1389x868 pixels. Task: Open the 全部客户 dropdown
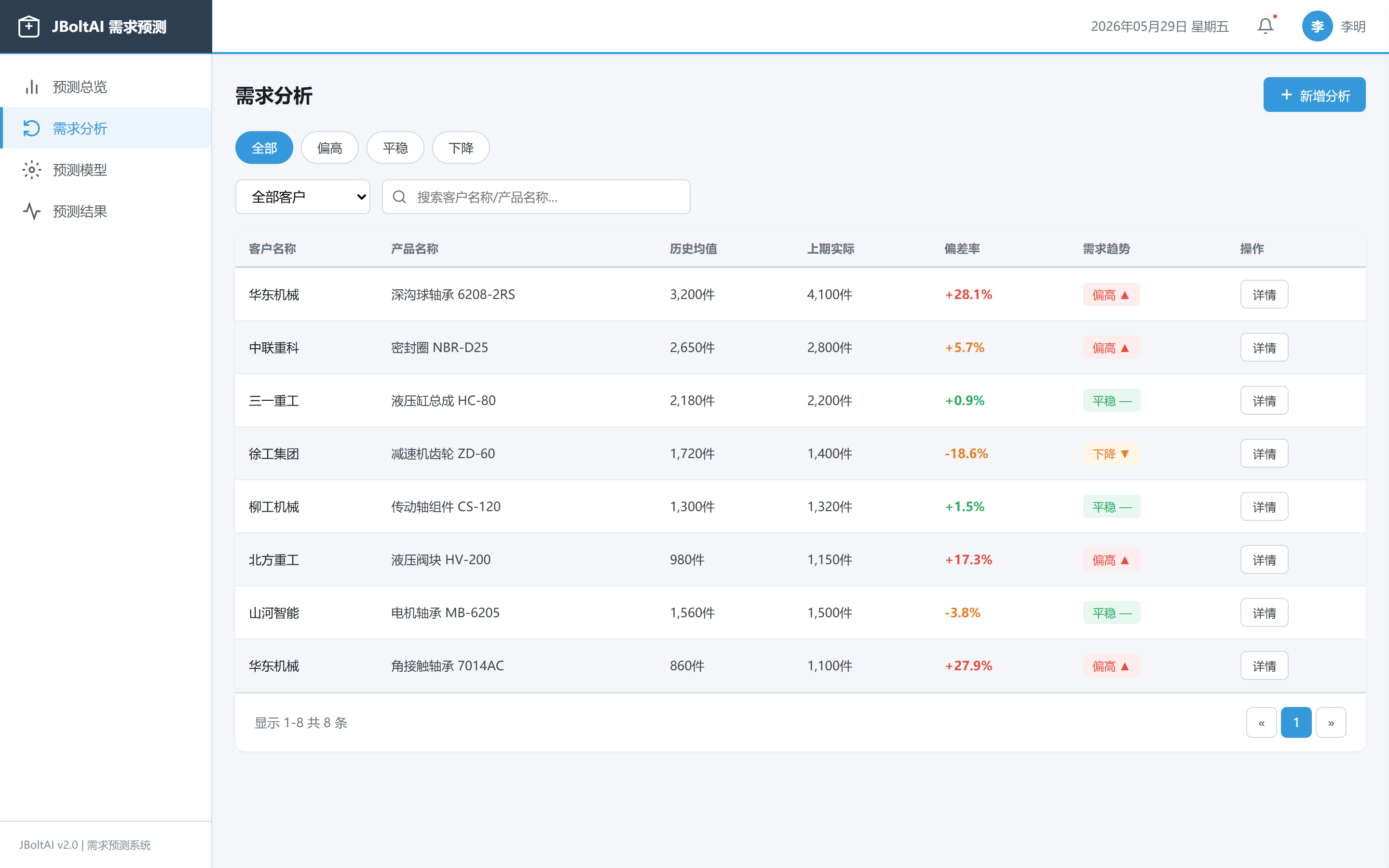(302, 197)
